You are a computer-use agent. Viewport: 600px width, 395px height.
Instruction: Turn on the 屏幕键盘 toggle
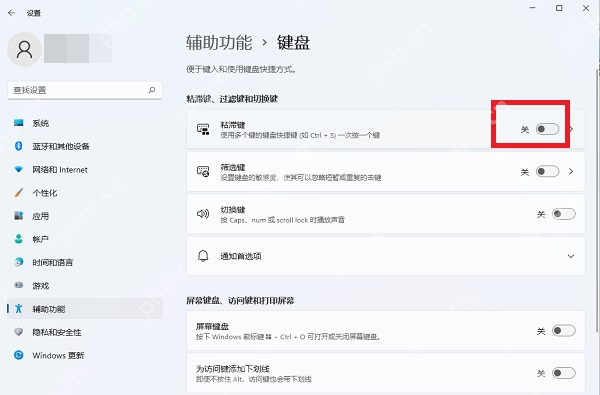tap(563, 331)
